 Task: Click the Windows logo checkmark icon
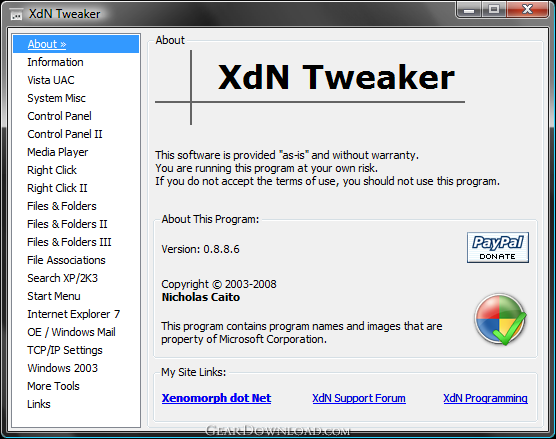[500, 319]
